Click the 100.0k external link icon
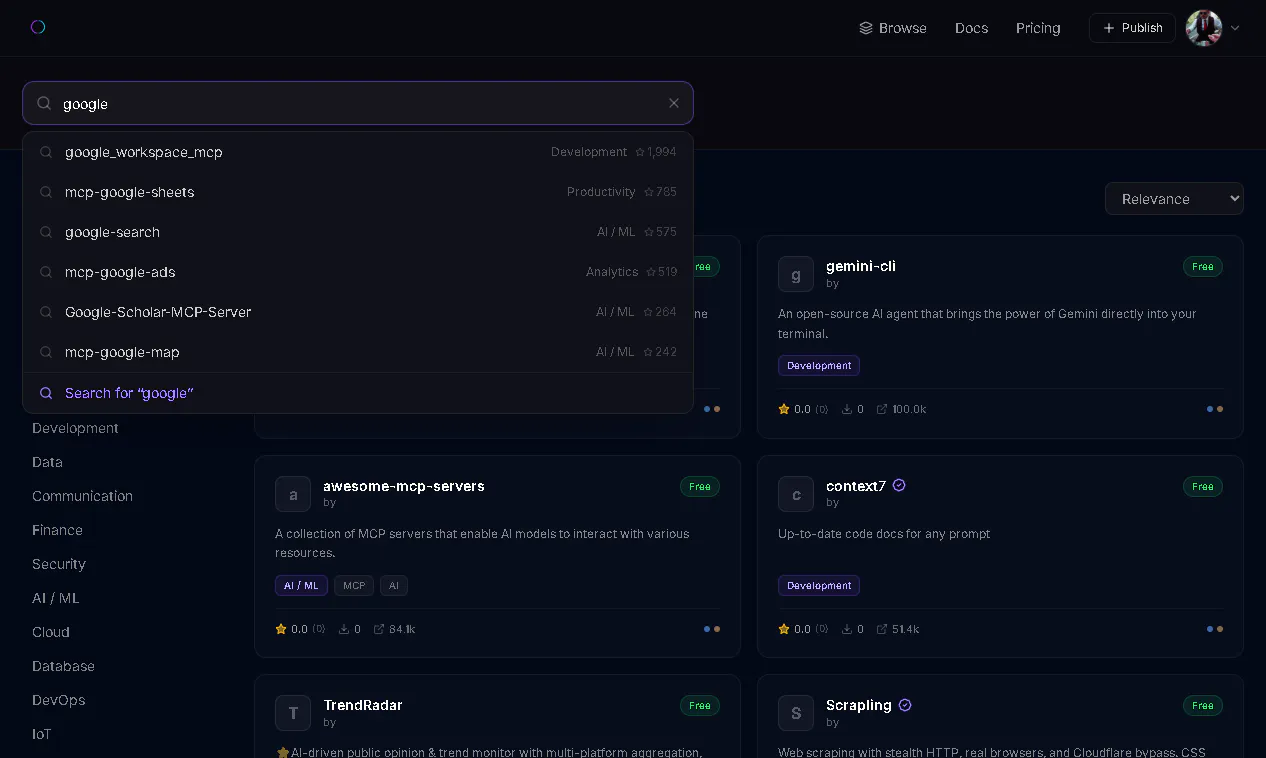Image resolution: width=1266 pixels, height=758 pixels. point(882,409)
